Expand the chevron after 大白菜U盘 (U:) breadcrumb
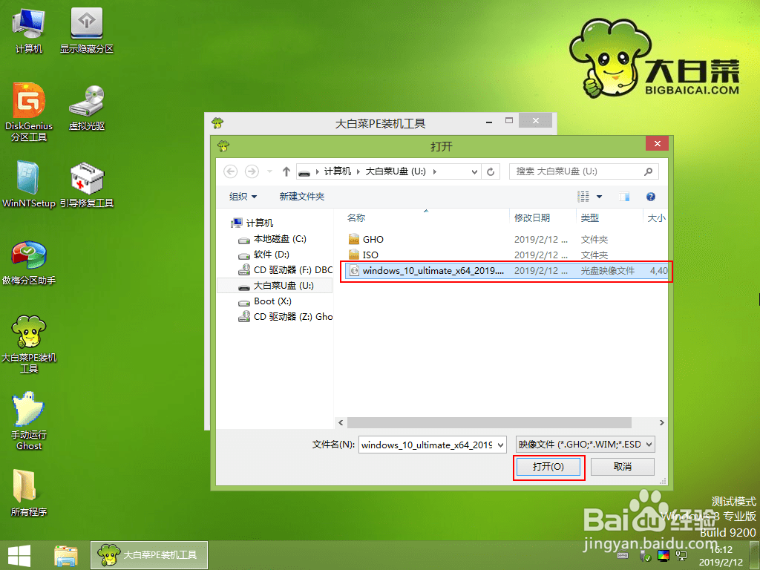 435,172
